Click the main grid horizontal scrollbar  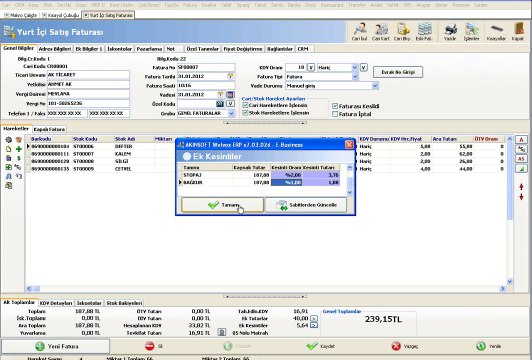click(266, 288)
